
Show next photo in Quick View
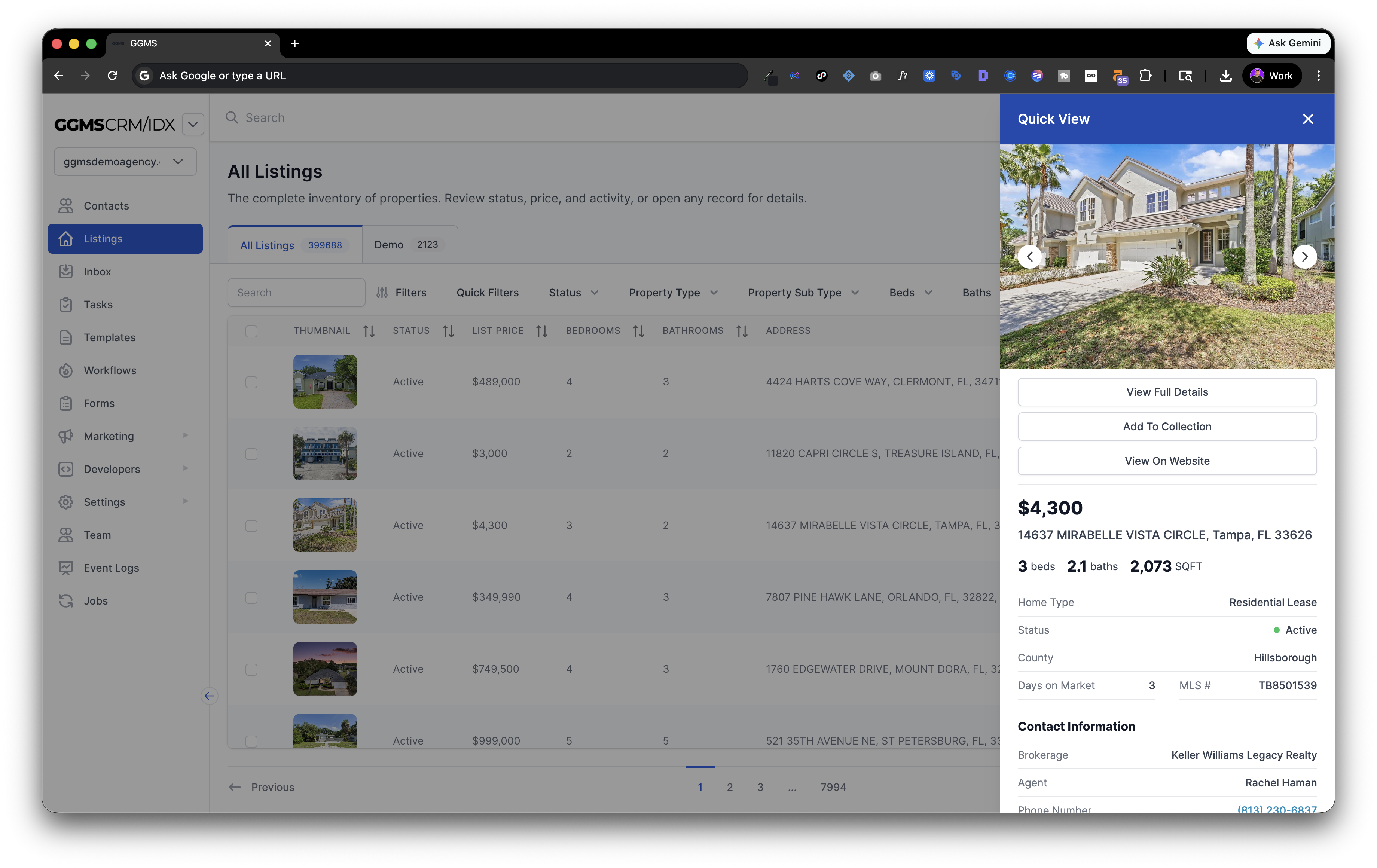1304,257
